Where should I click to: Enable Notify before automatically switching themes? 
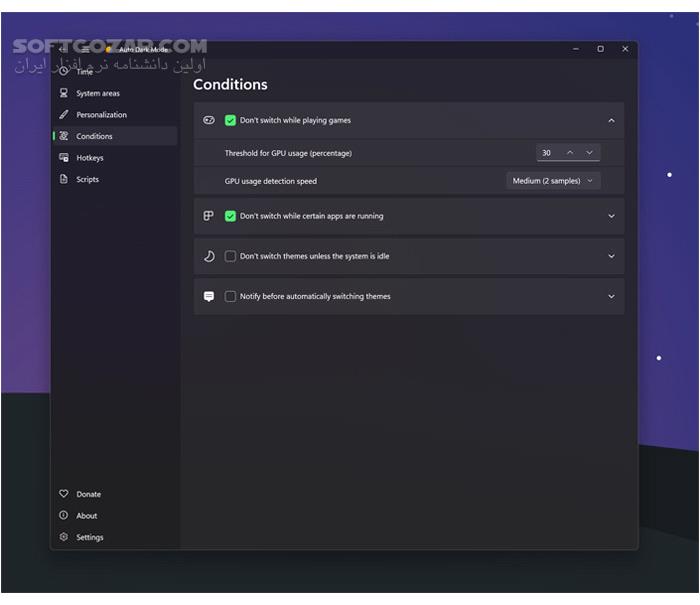click(x=230, y=296)
